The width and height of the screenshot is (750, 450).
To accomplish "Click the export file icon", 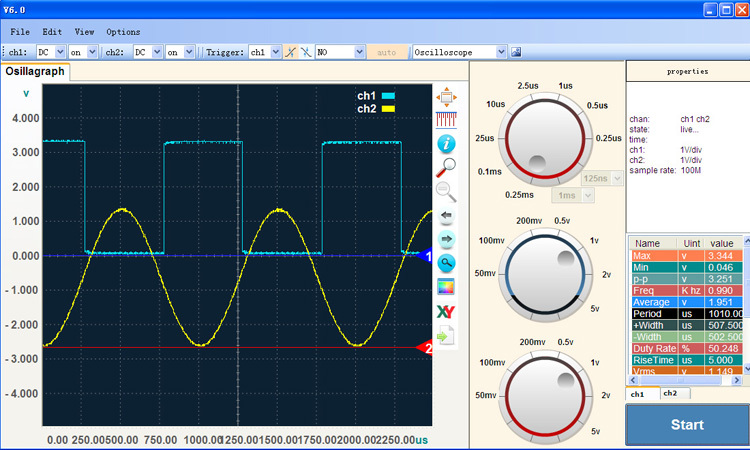I will (446, 336).
